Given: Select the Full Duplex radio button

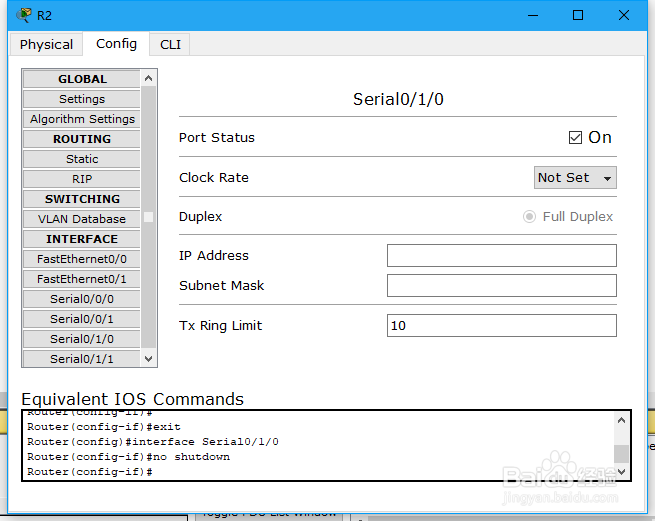Looking at the screenshot, I should coord(529,216).
